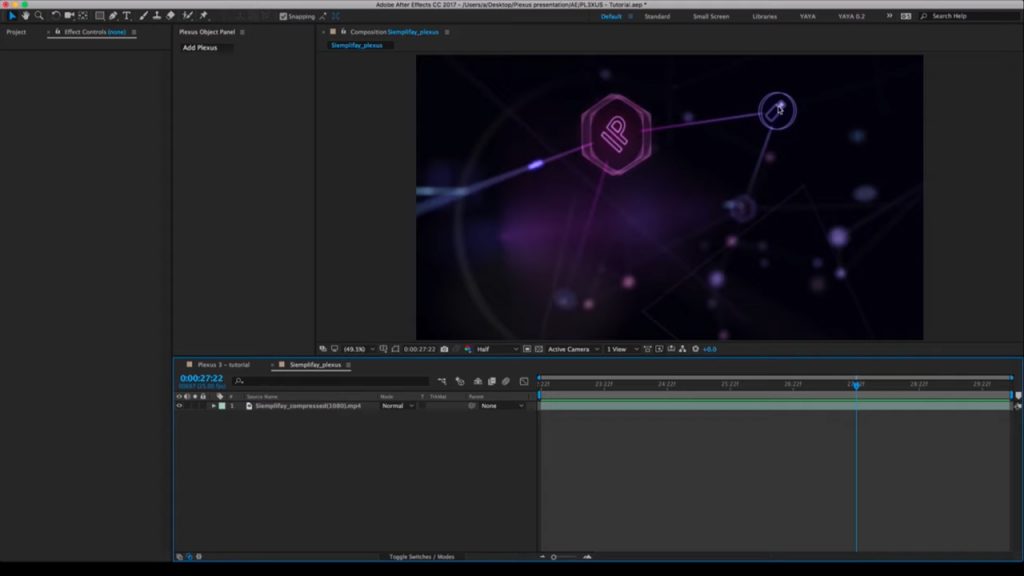
Task: Select the Hand tool in the toolbar
Action: 27,15
